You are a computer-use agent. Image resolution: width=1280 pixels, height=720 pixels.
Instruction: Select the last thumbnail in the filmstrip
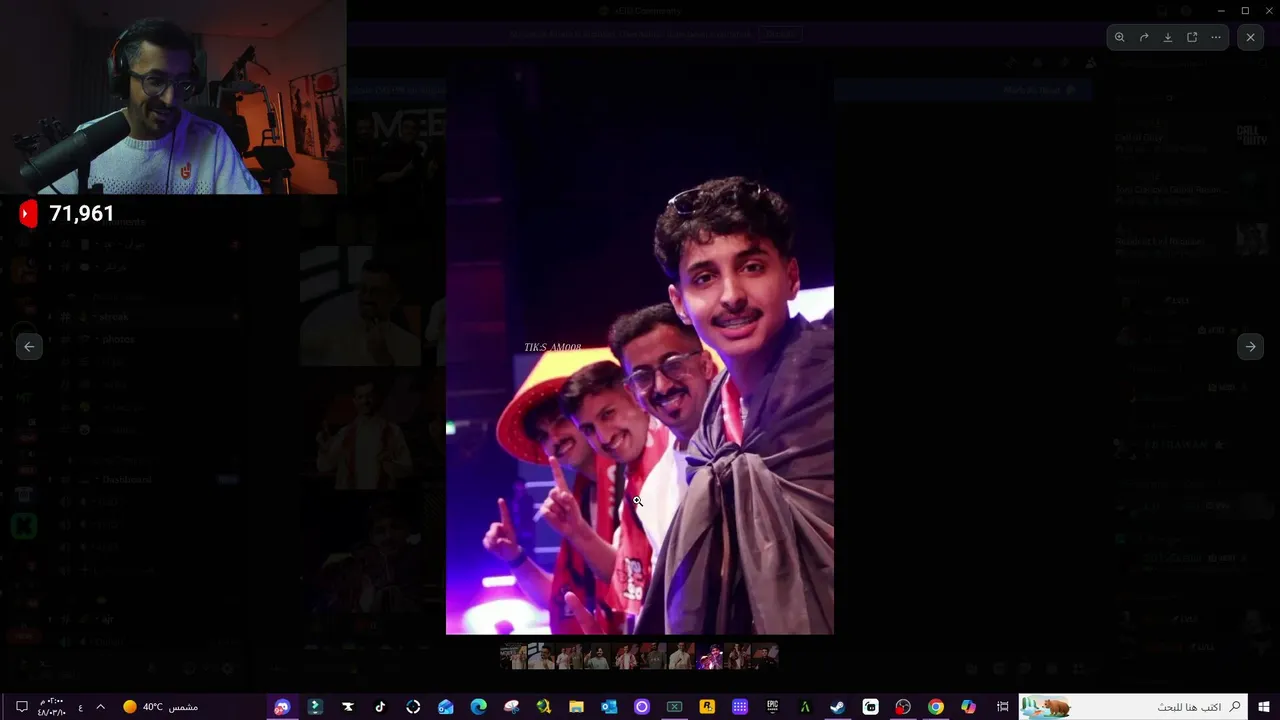(765, 656)
